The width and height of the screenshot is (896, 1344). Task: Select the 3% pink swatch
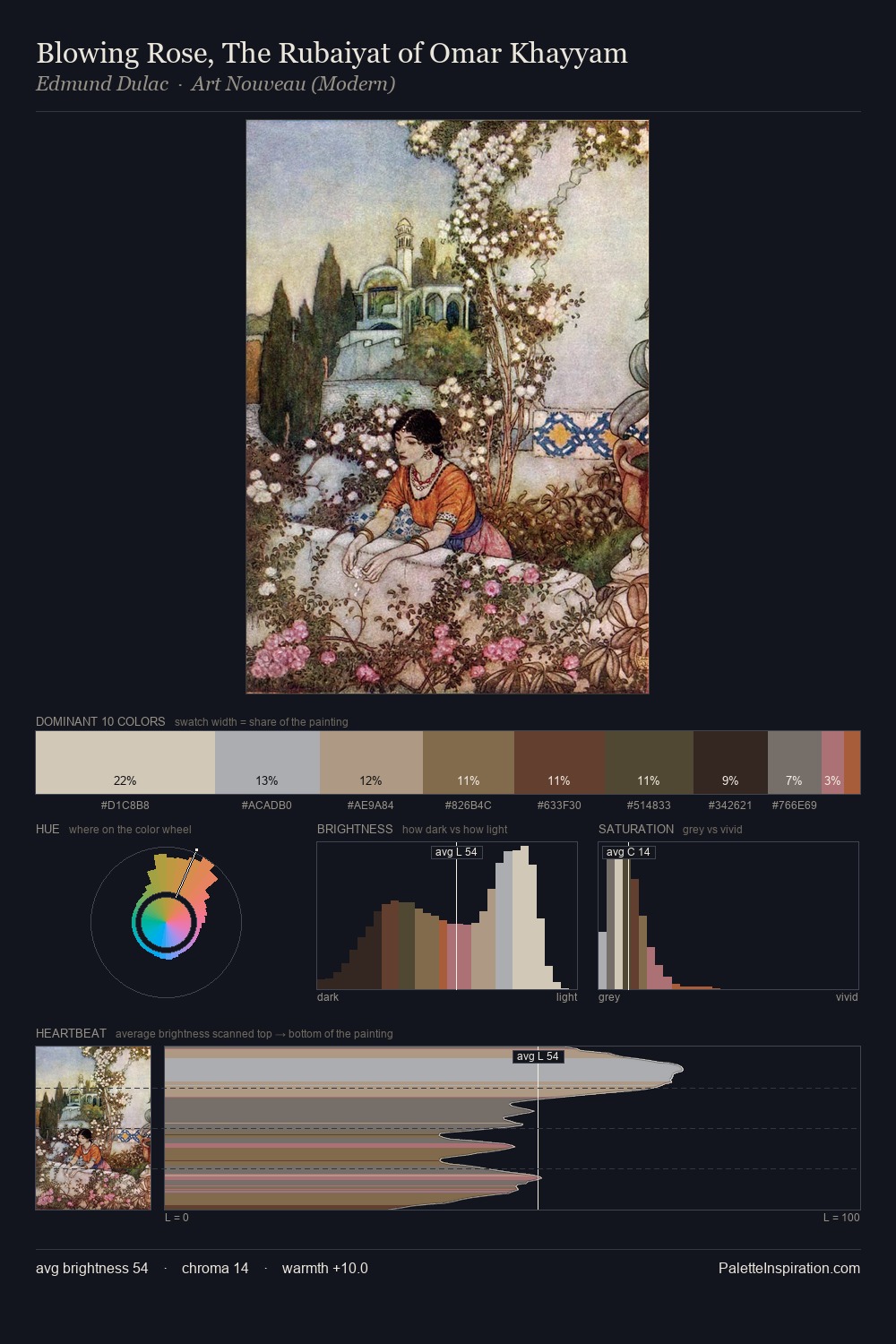click(x=832, y=762)
